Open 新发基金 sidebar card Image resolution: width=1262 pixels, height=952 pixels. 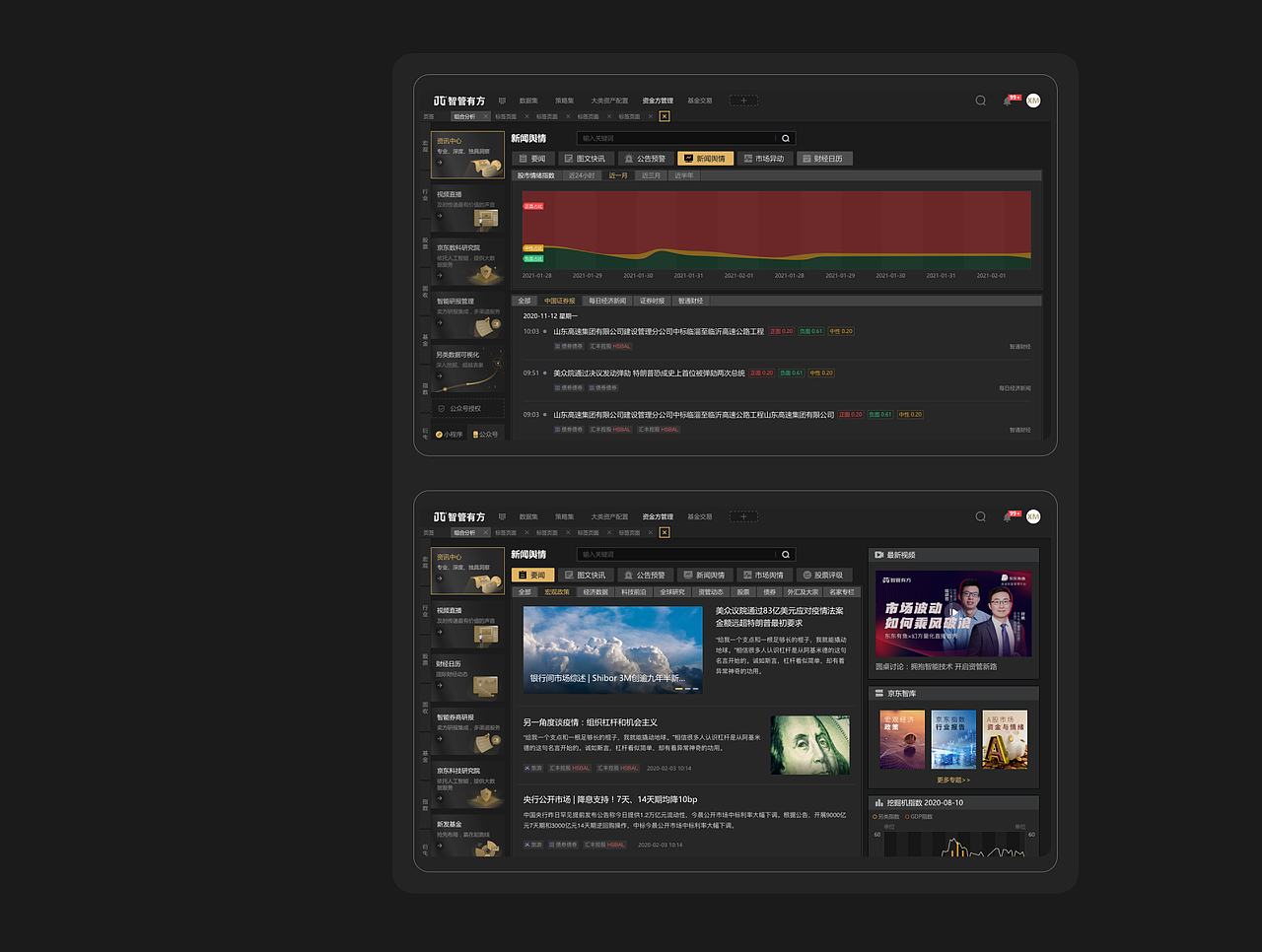coord(468,836)
